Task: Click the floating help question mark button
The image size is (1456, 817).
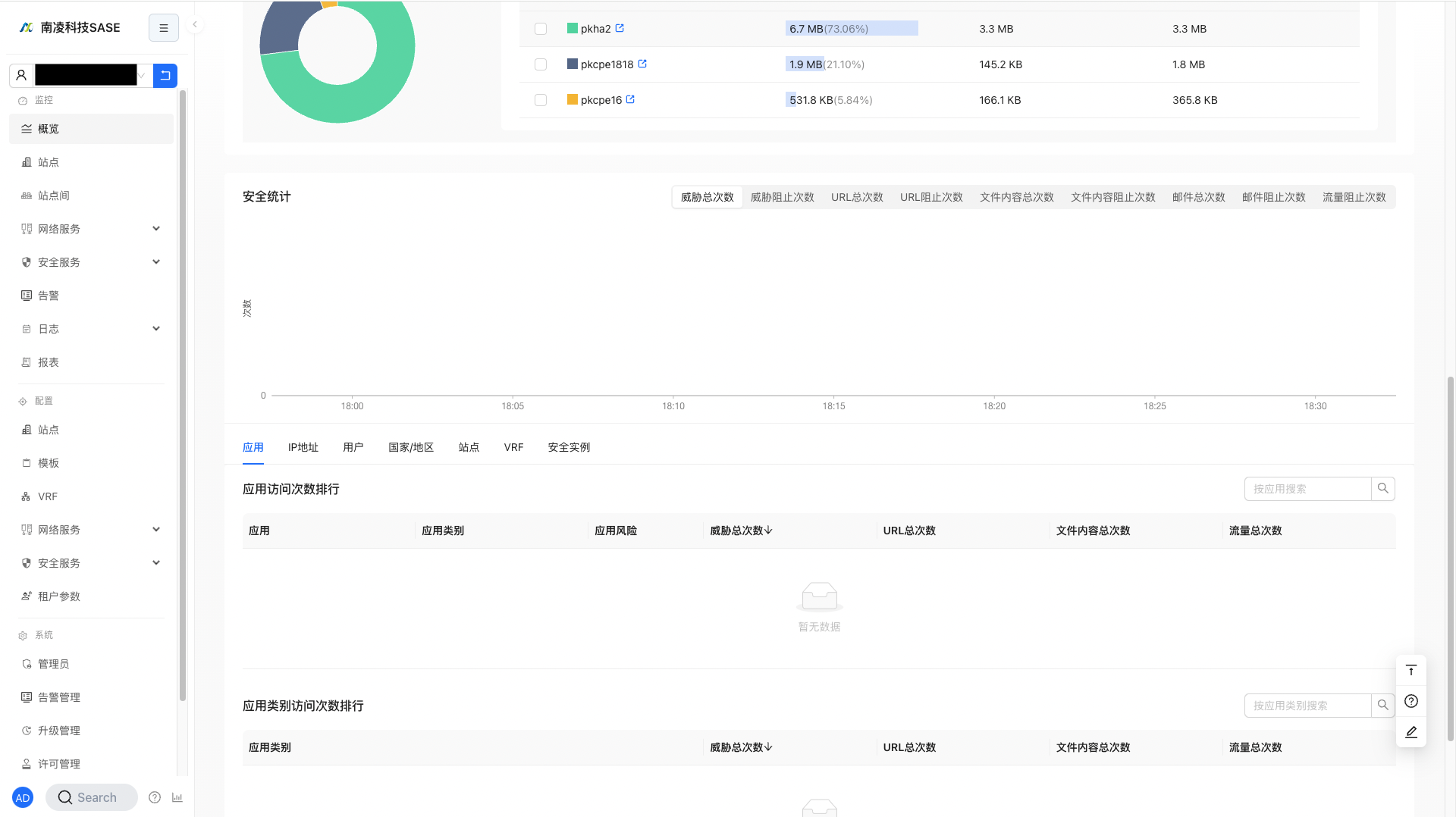Action: point(1411,701)
